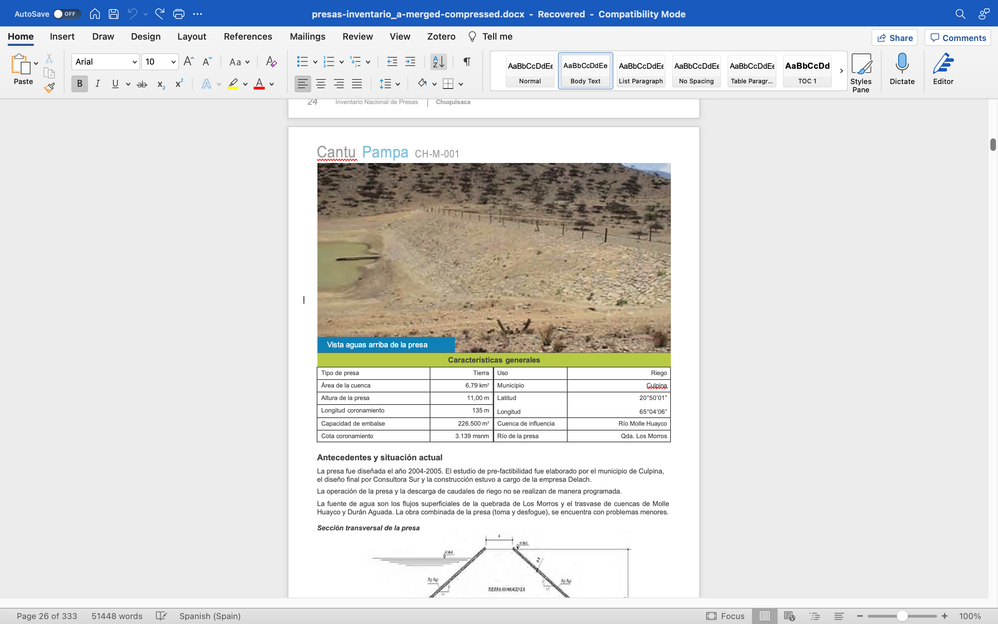The width and height of the screenshot is (998, 624).
Task: Click Tell me search box
Action: coord(490,36)
